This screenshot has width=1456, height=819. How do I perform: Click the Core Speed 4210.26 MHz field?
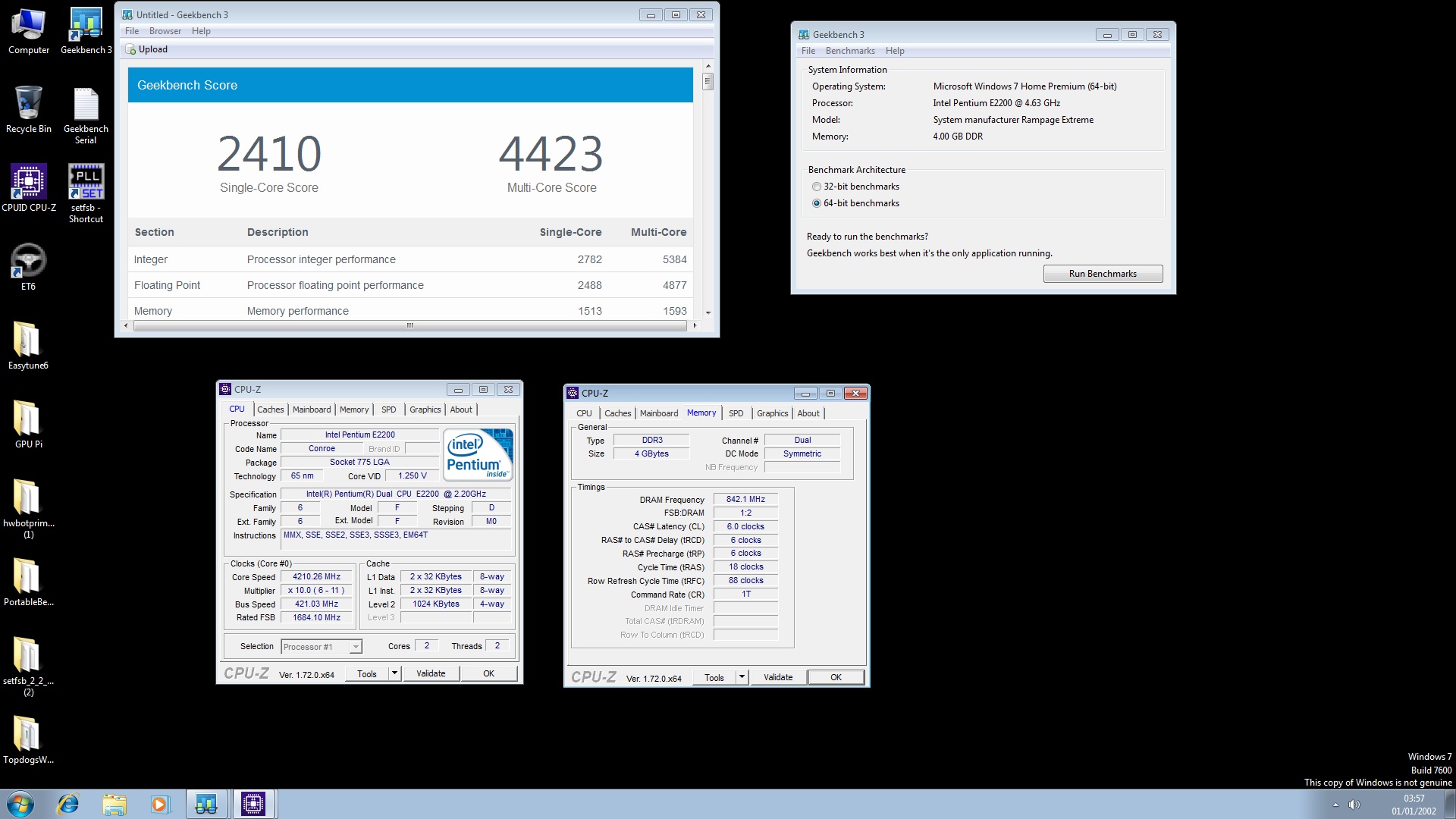click(317, 576)
